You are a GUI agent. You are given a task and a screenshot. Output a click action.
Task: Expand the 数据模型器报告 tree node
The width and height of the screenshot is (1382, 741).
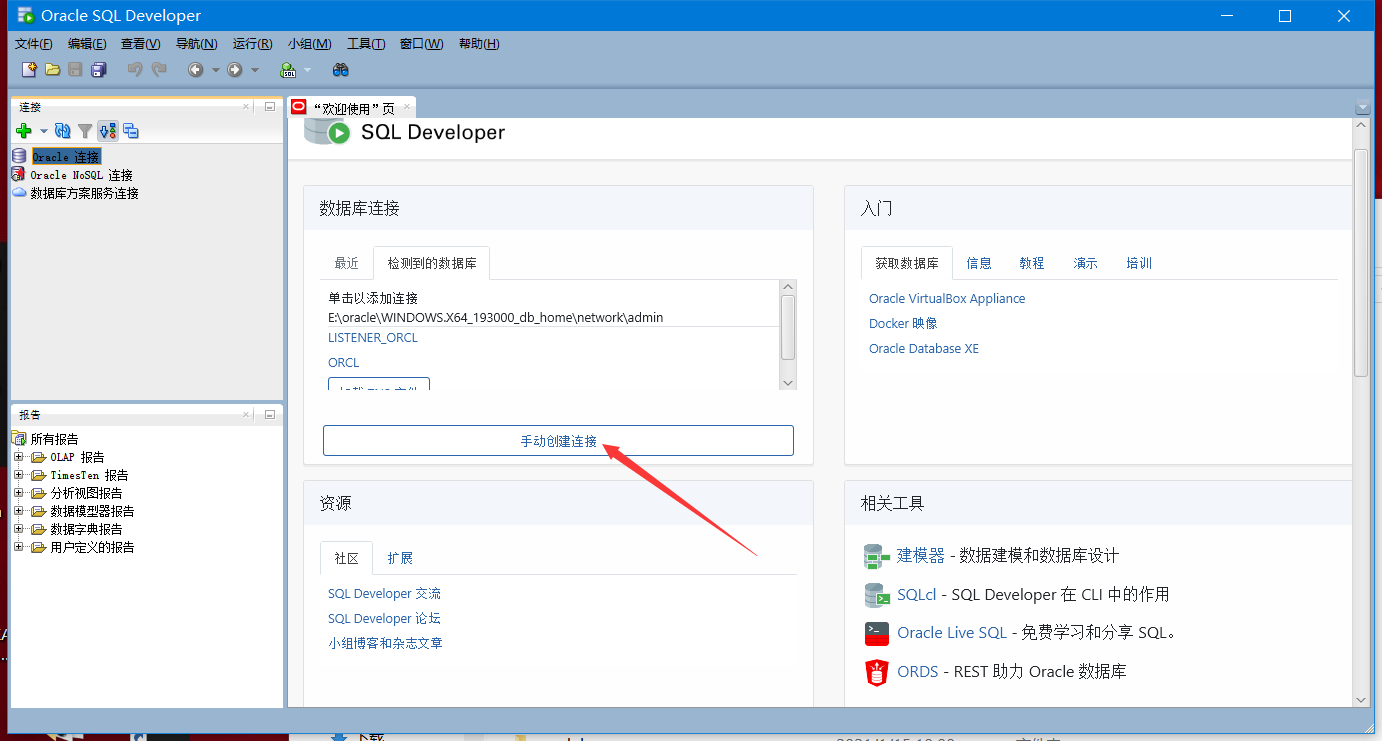point(19,511)
